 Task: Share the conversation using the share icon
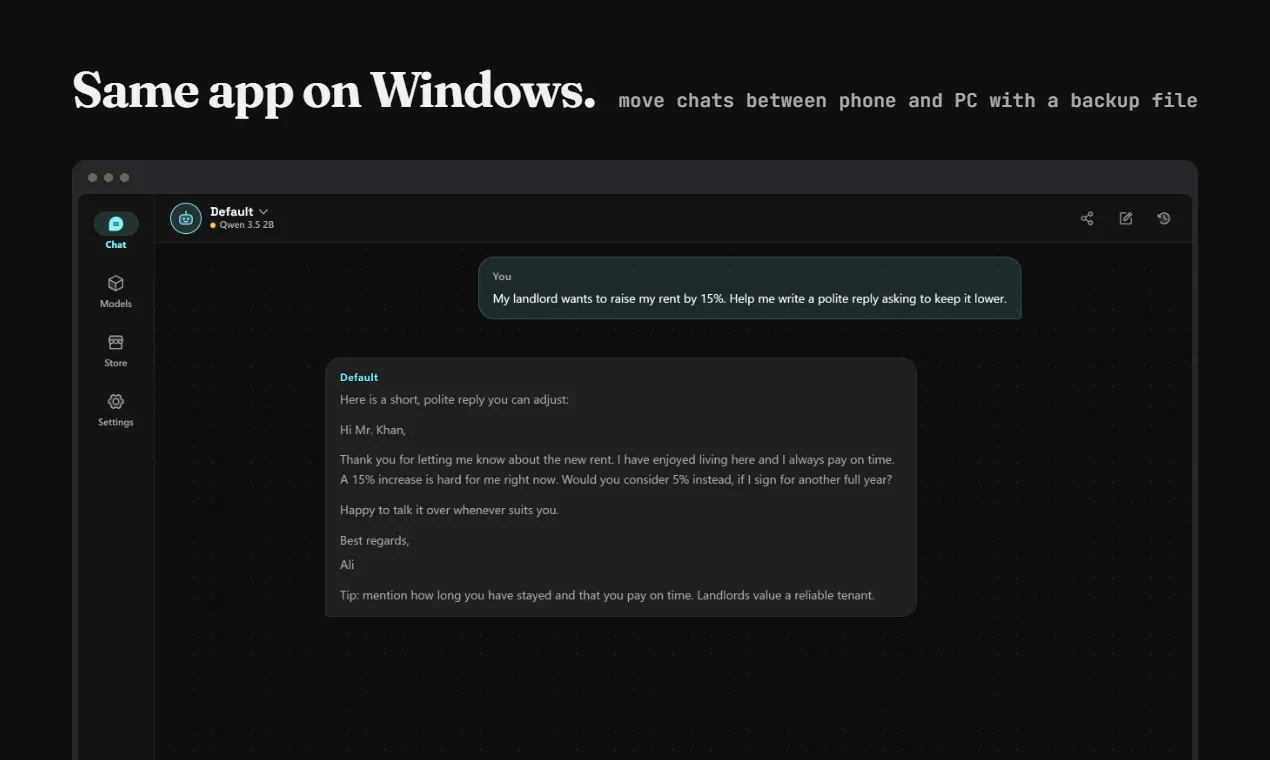coord(1087,218)
